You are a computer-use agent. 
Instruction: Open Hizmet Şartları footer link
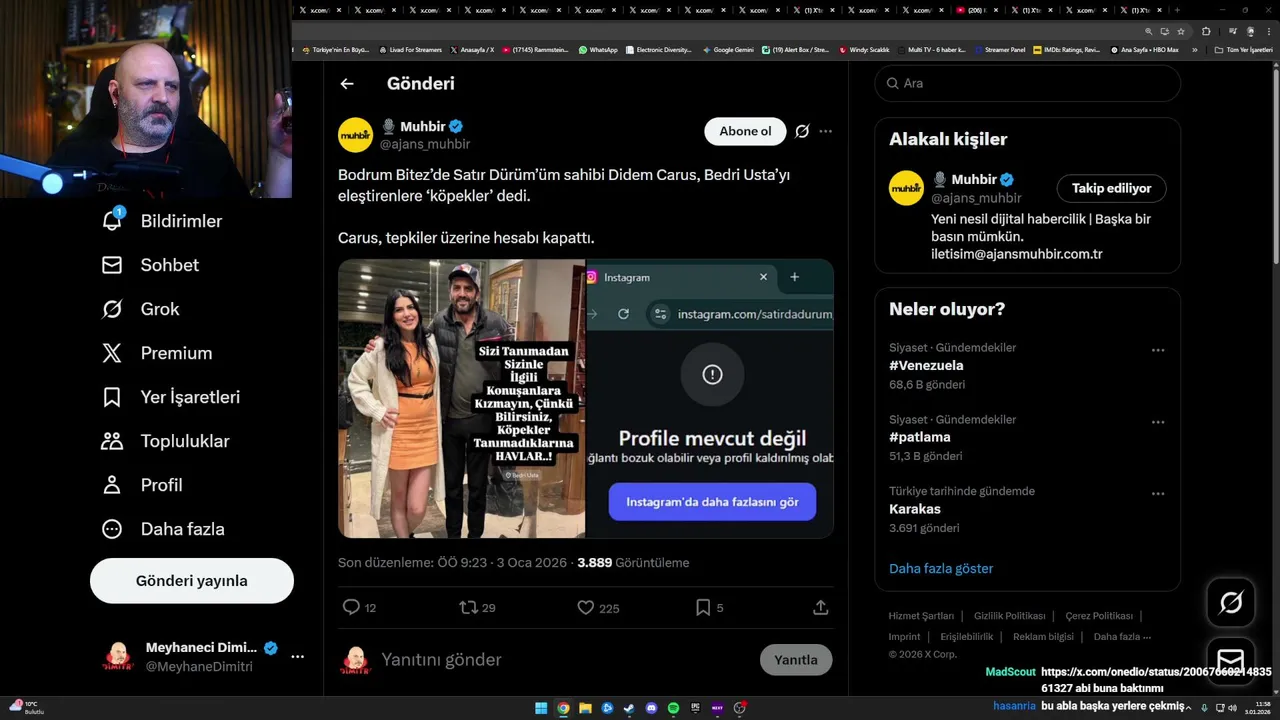coord(921,616)
